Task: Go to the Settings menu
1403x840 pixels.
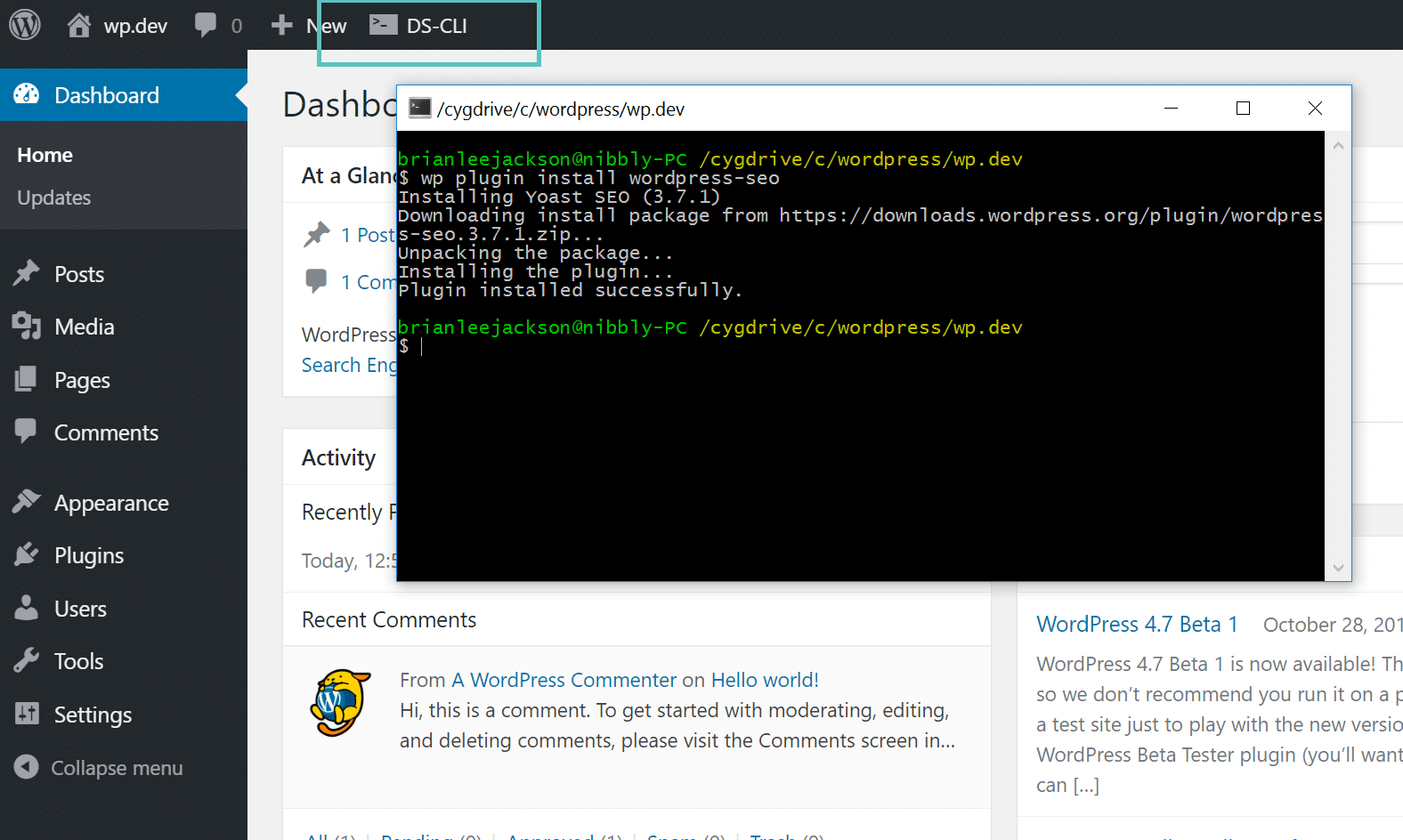Action: click(93, 715)
